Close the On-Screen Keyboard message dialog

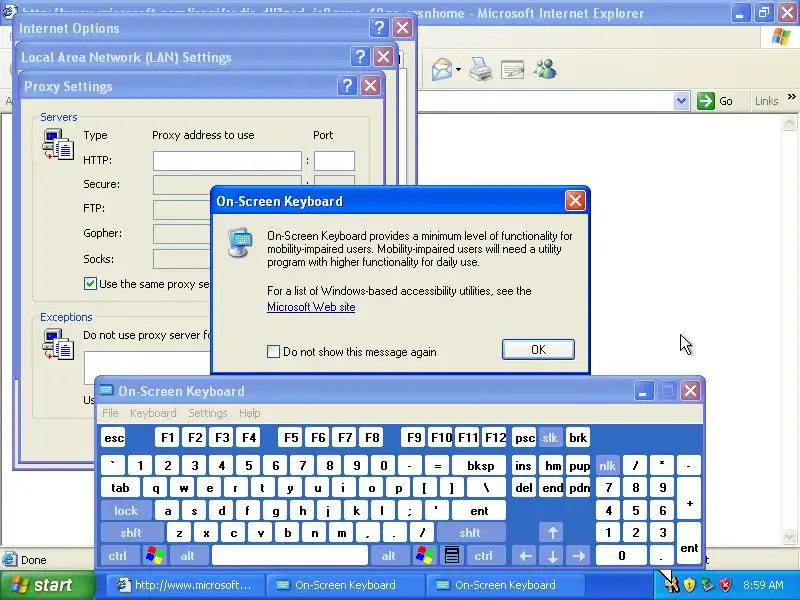coord(575,201)
